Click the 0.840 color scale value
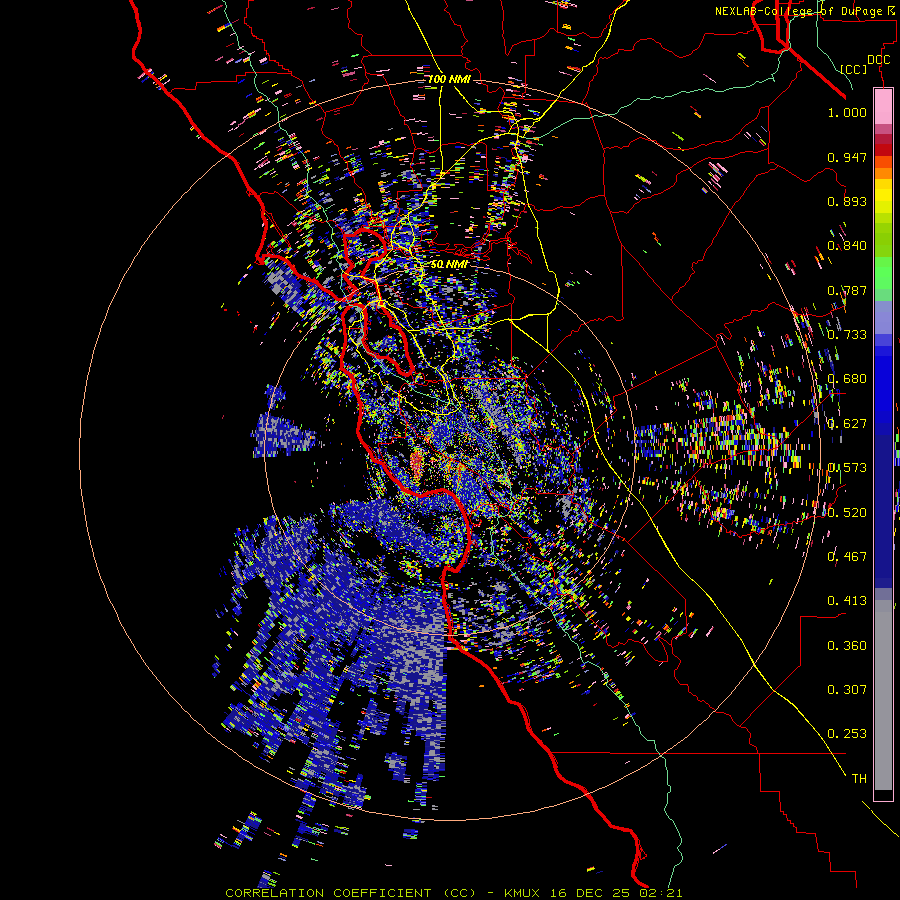Viewport: 900px width, 900px height. tap(847, 246)
